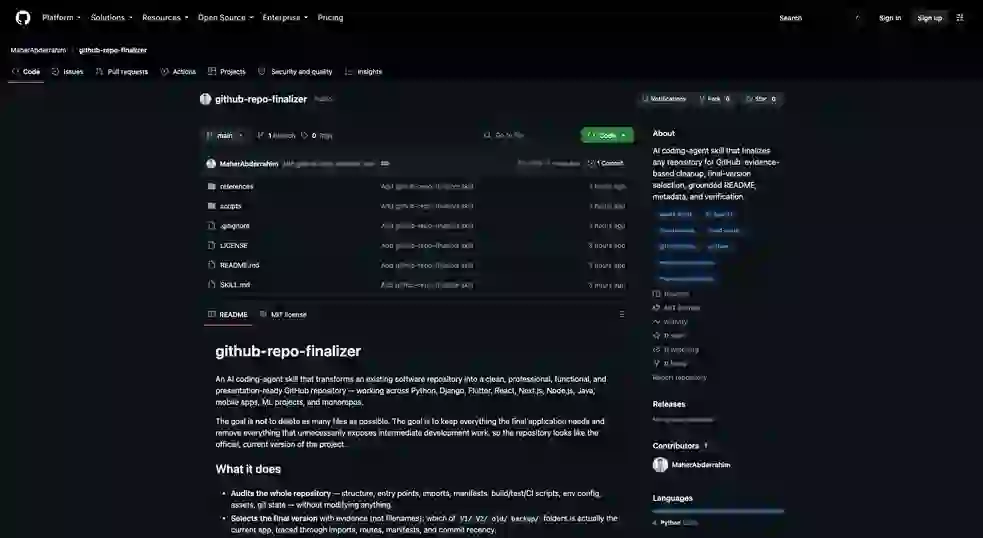Click the file icon next to LICENSE
Image resolution: width=983 pixels, height=538 pixels.
(211, 246)
